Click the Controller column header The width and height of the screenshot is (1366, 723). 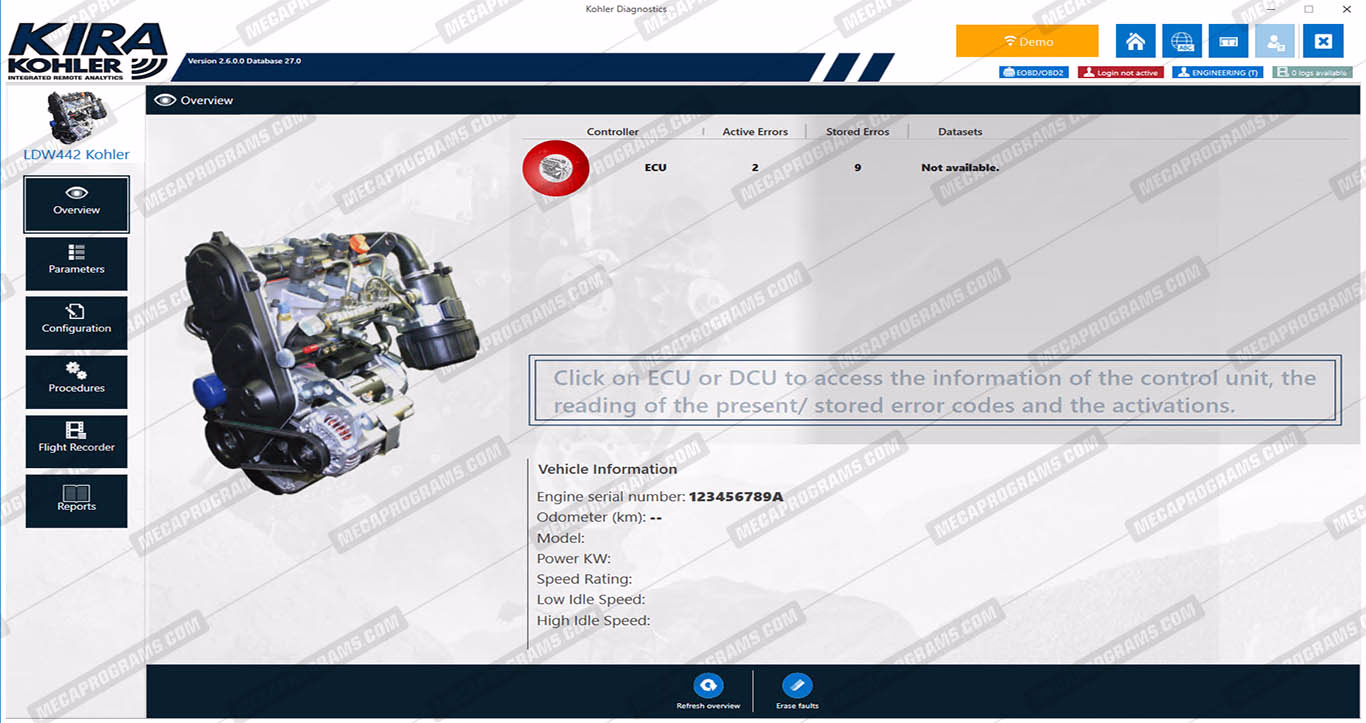[x=613, y=132]
